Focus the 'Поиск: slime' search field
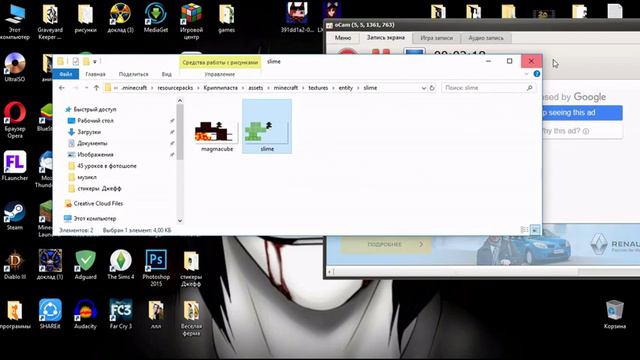640x360 pixels. (488, 88)
